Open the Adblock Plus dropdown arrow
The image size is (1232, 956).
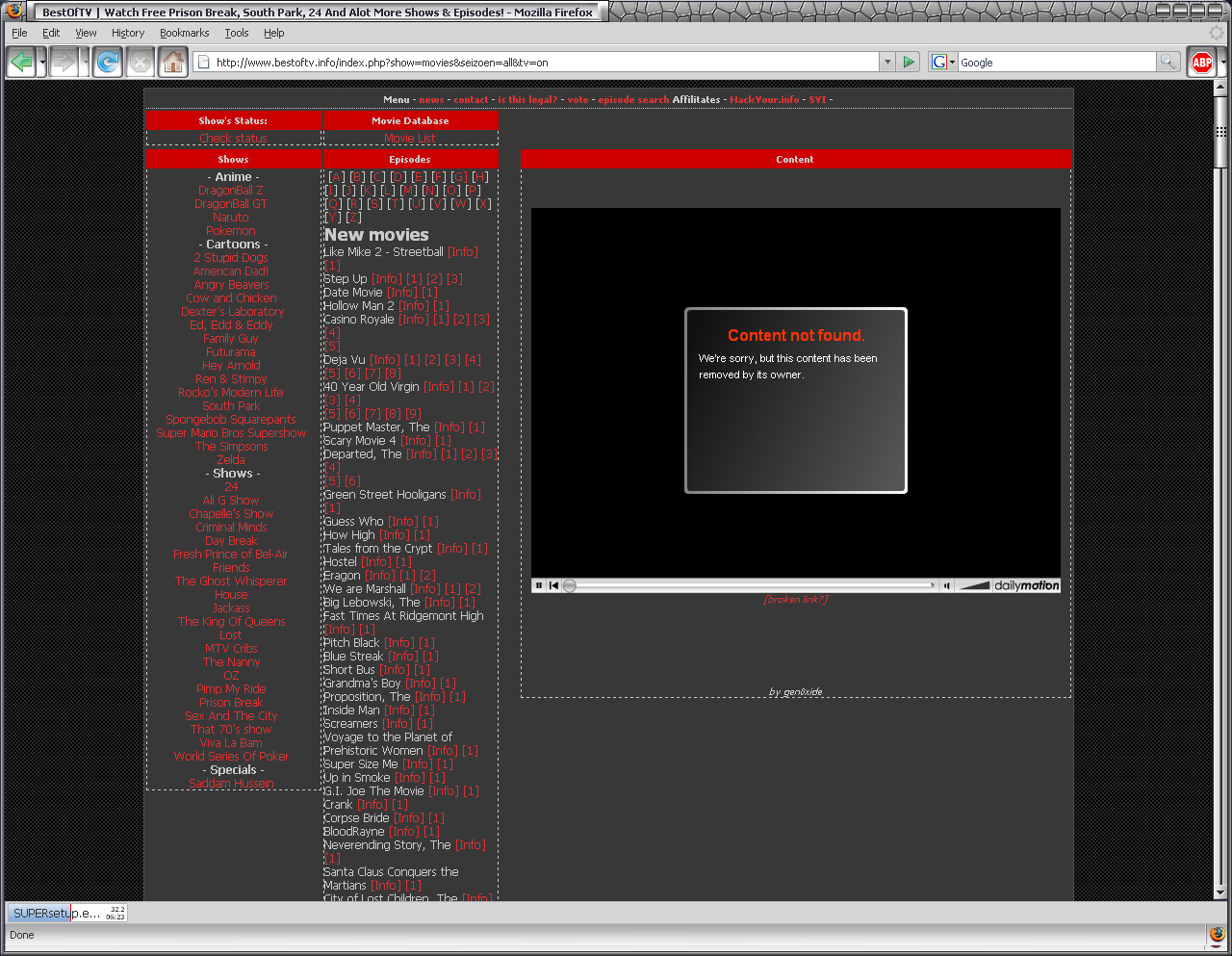point(1222,63)
